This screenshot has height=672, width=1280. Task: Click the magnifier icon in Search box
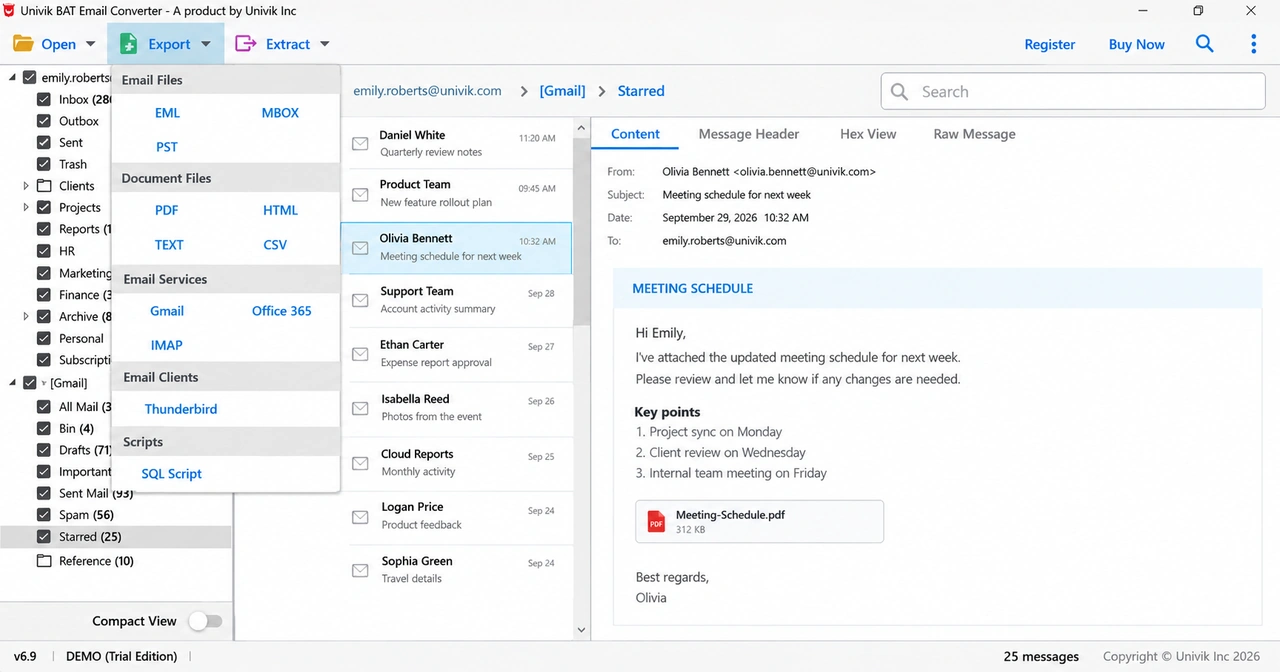click(899, 91)
